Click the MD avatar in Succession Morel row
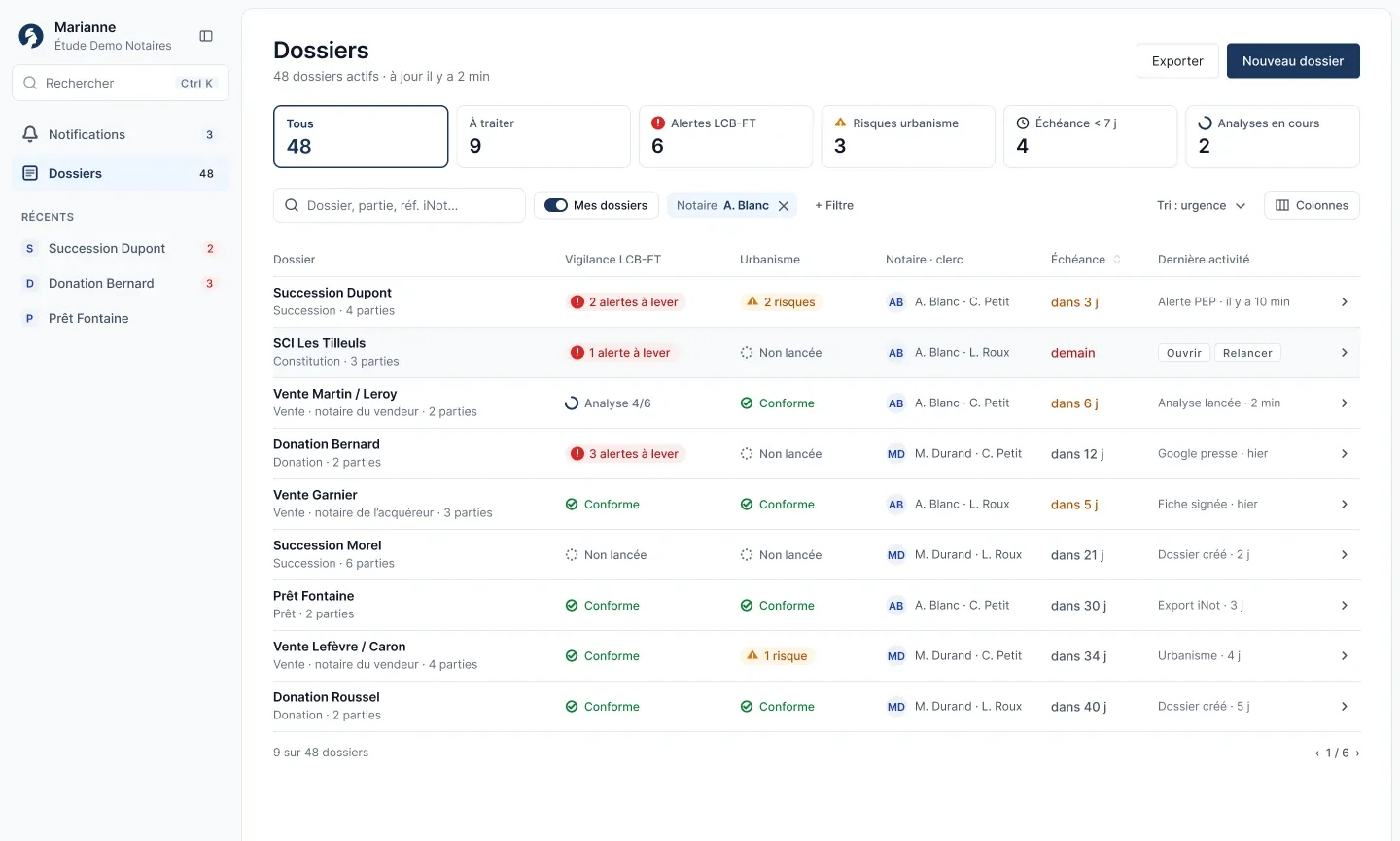Image resolution: width=1400 pixels, height=841 pixels. (x=896, y=555)
